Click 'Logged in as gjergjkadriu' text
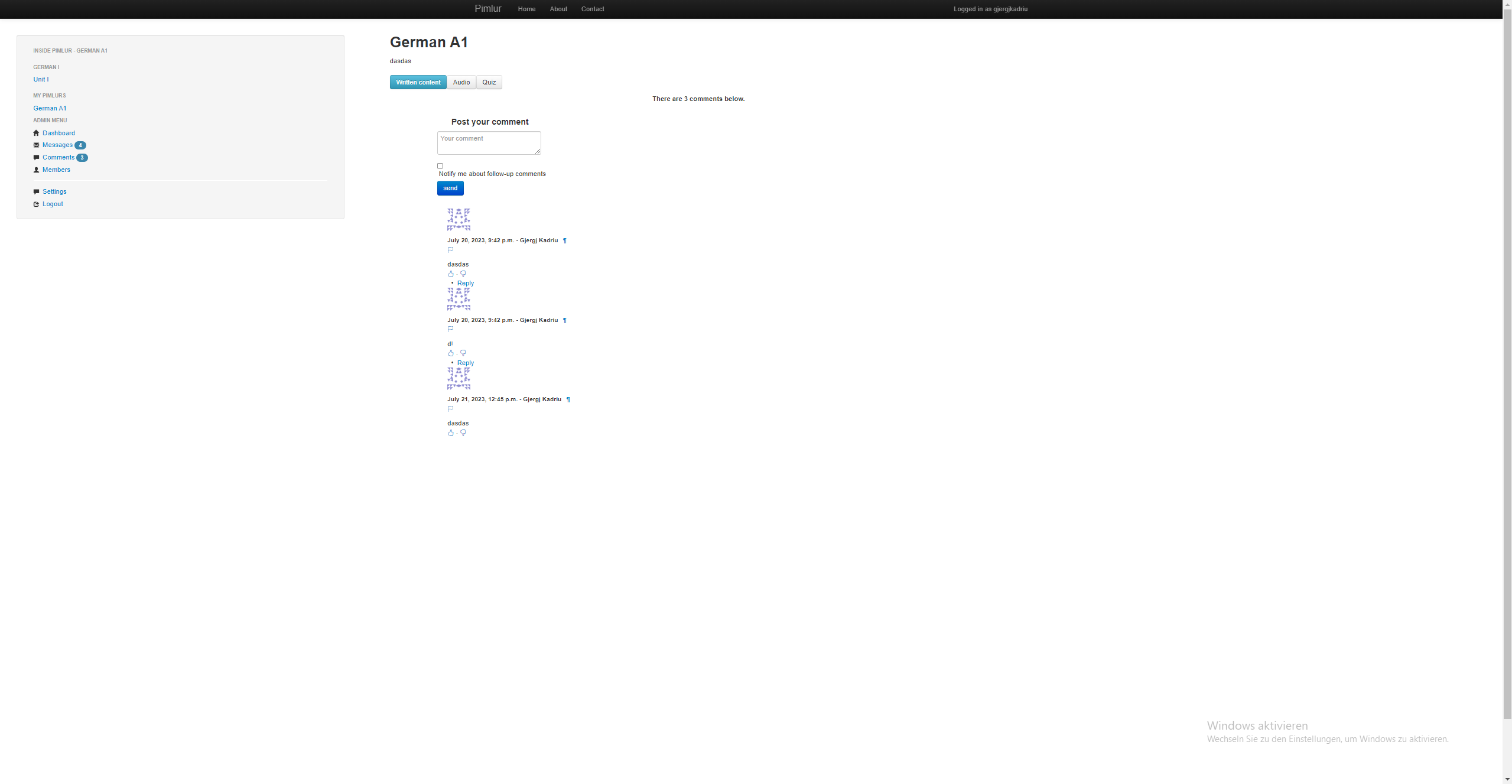 [990, 9]
